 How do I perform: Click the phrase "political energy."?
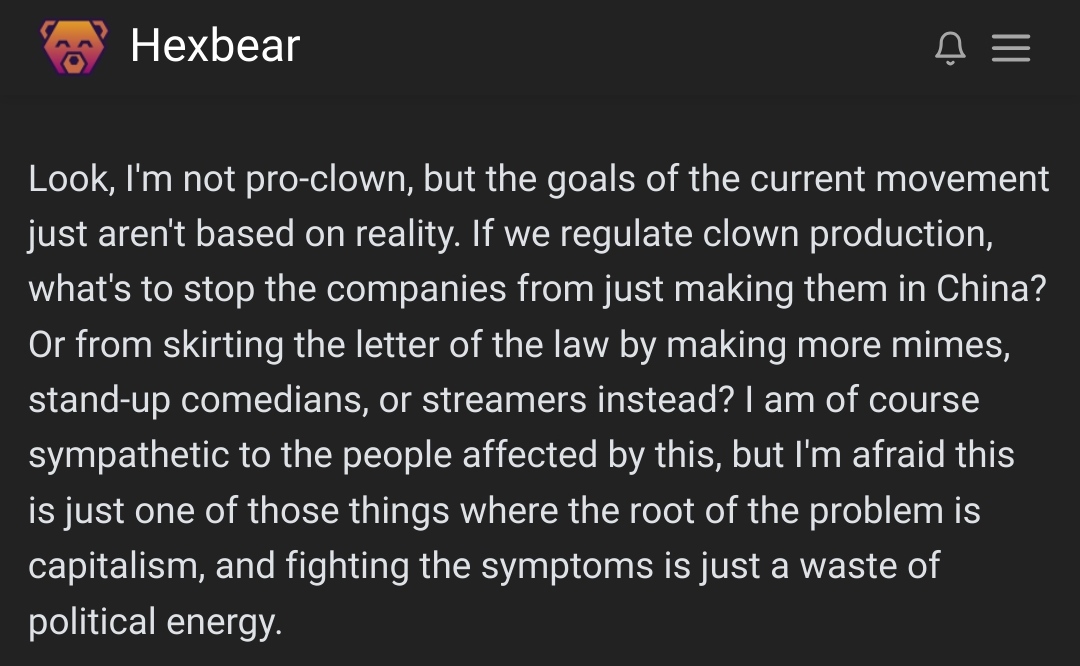155,622
